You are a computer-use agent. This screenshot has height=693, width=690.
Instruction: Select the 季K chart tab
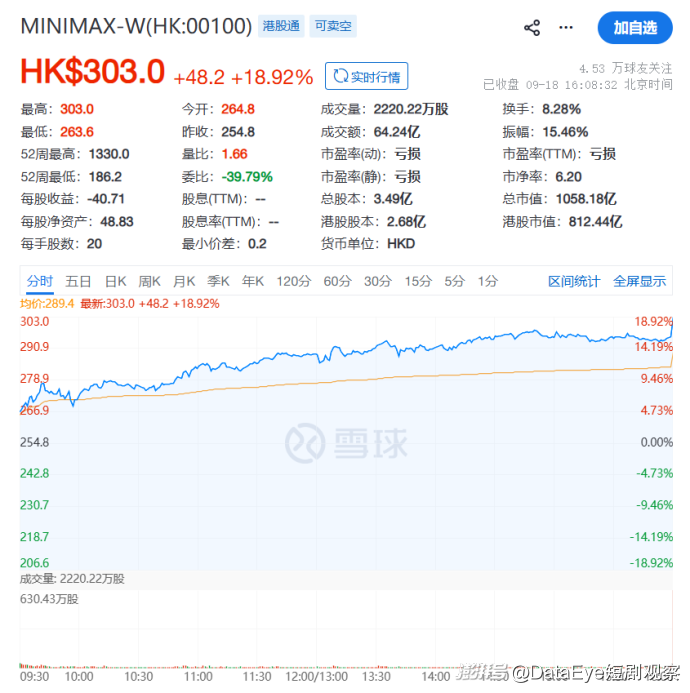pyautogui.click(x=218, y=281)
